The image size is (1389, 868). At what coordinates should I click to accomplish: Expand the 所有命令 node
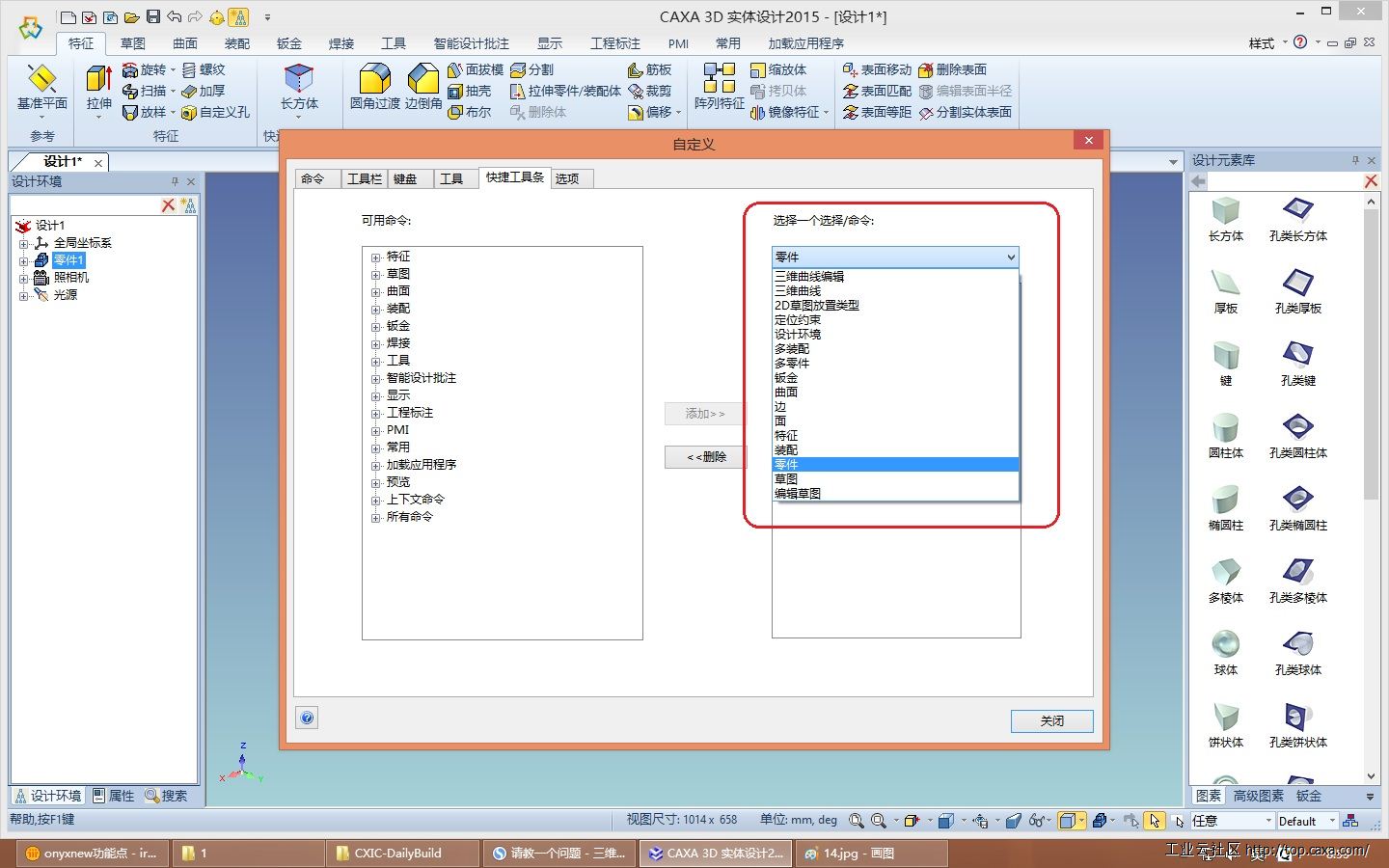click(x=376, y=517)
